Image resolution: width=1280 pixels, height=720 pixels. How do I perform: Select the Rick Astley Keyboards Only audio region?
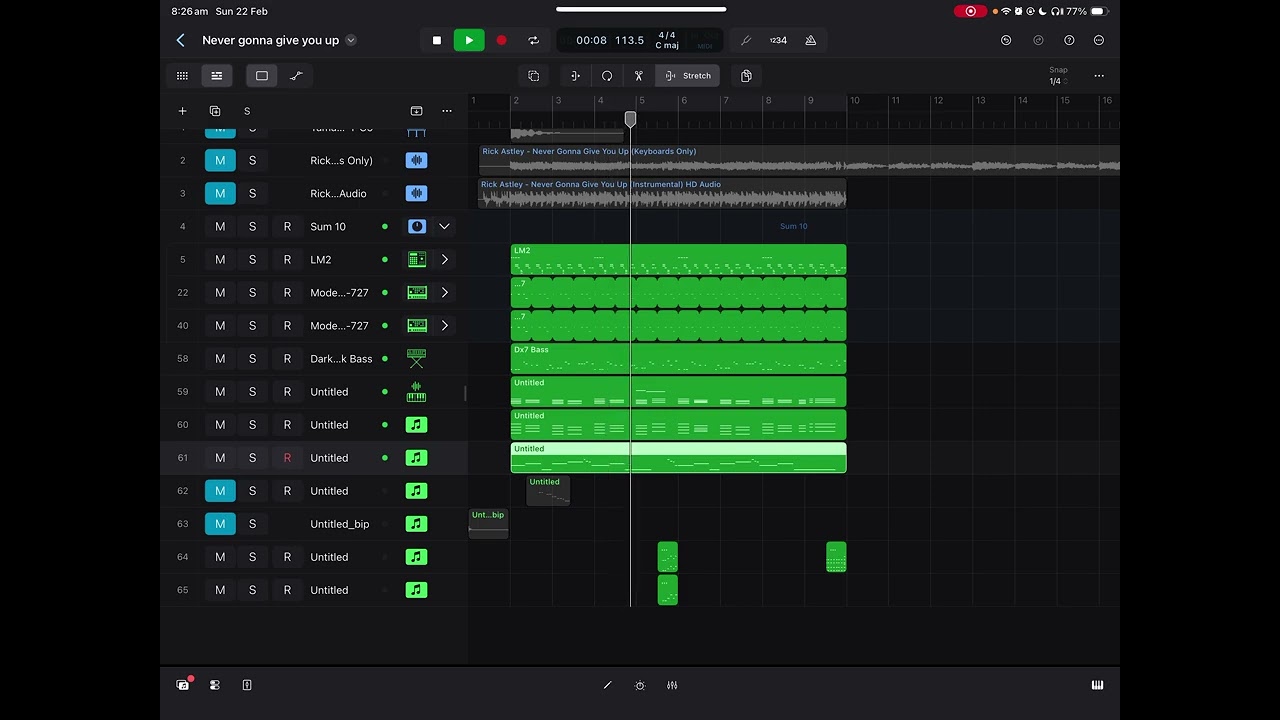[x=799, y=160]
